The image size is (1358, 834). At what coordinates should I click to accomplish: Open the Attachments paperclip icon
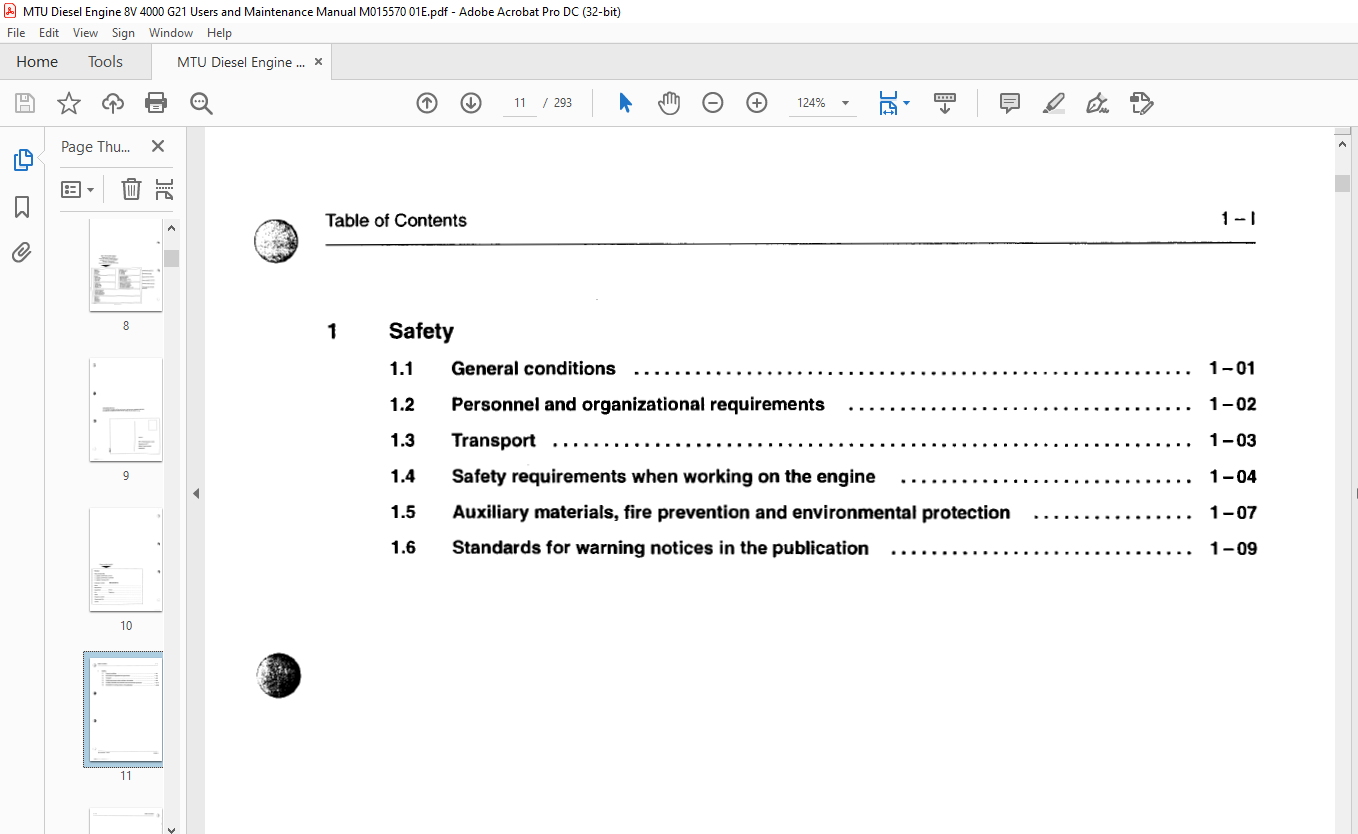pyautogui.click(x=22, y=252)
